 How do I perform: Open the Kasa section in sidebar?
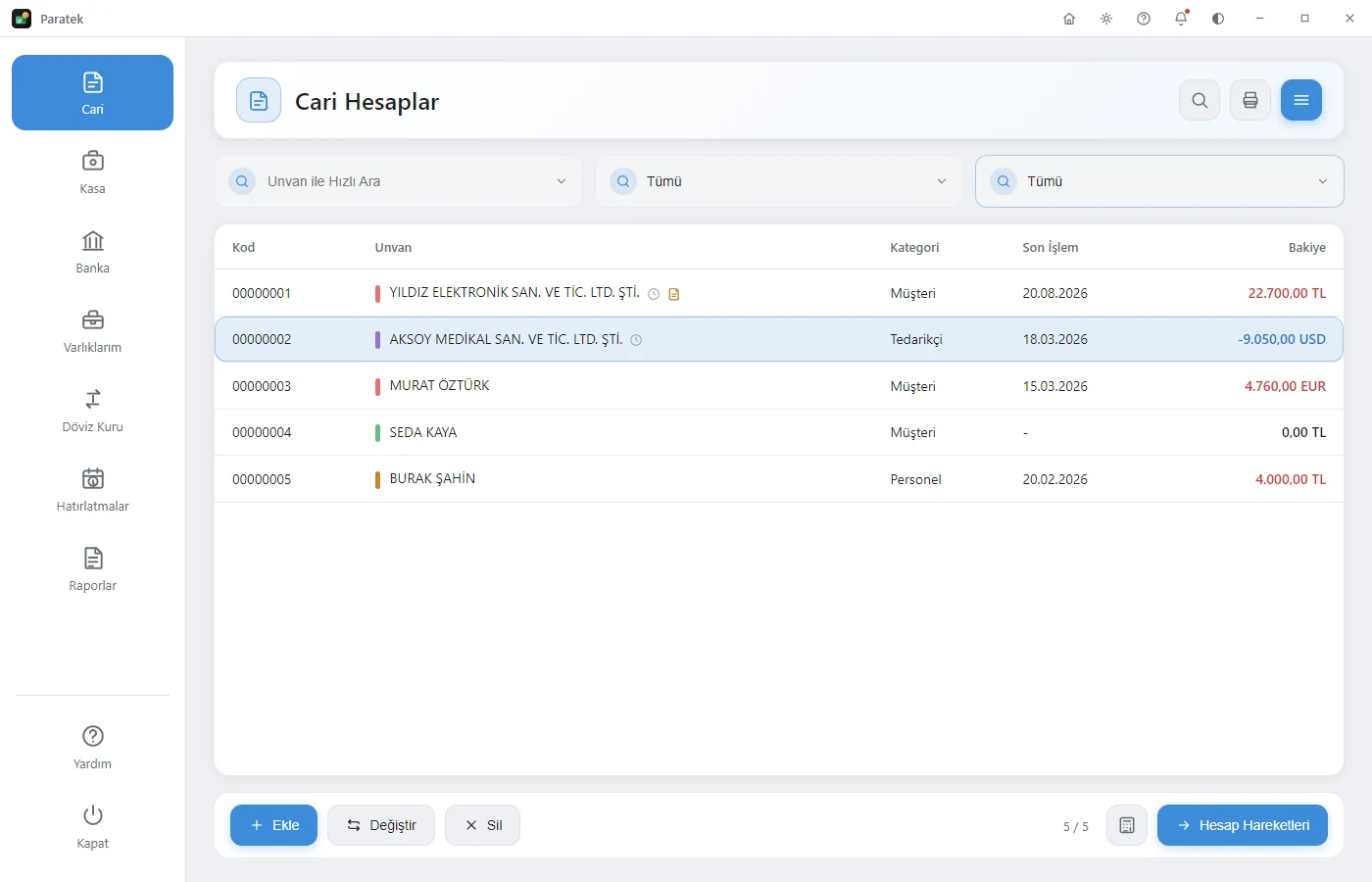92,172
